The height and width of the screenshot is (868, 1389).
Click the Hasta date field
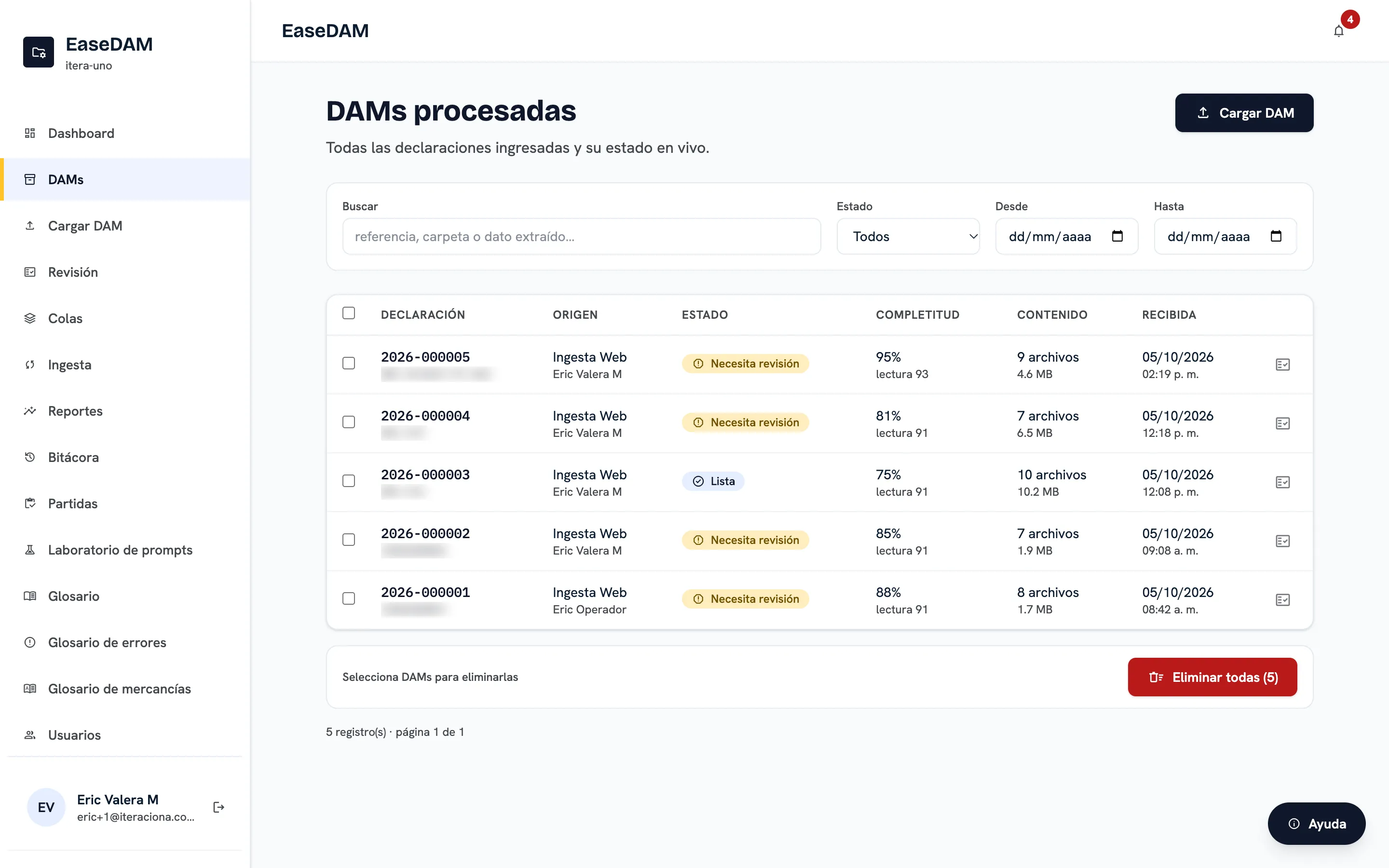pos(1226,236)
